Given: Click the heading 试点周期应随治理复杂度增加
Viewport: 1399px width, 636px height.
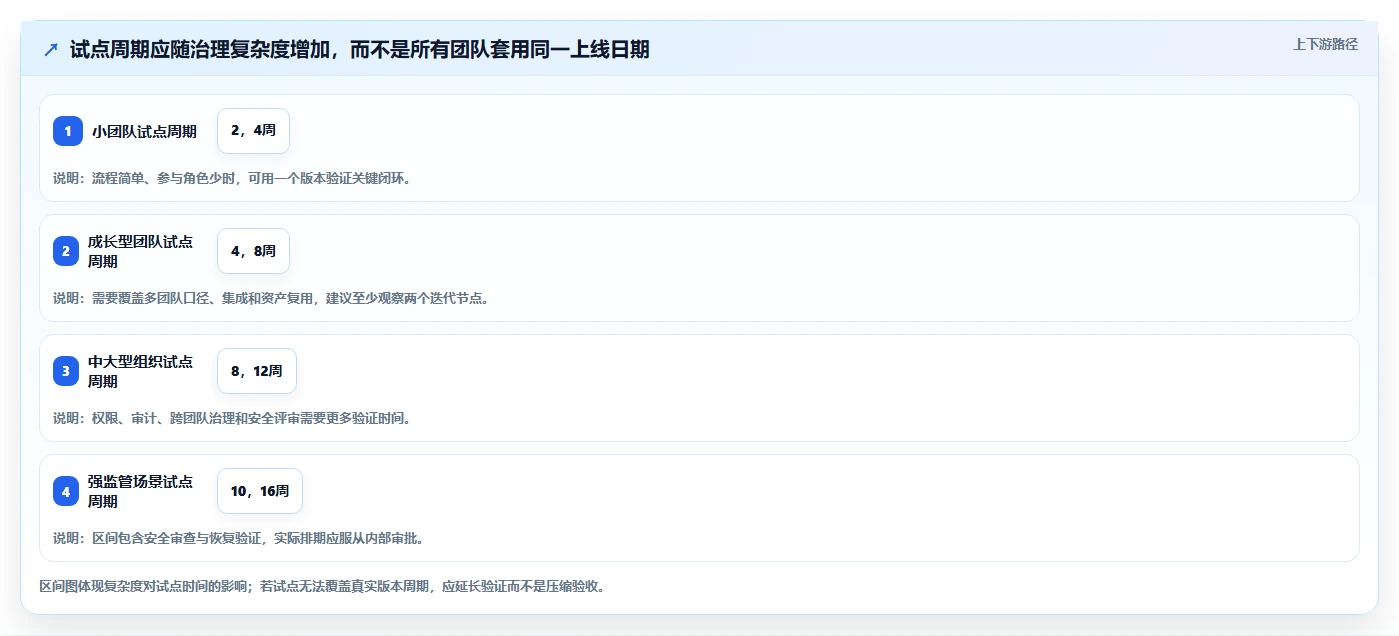Looking at the screenshot, I should point(360,49).
